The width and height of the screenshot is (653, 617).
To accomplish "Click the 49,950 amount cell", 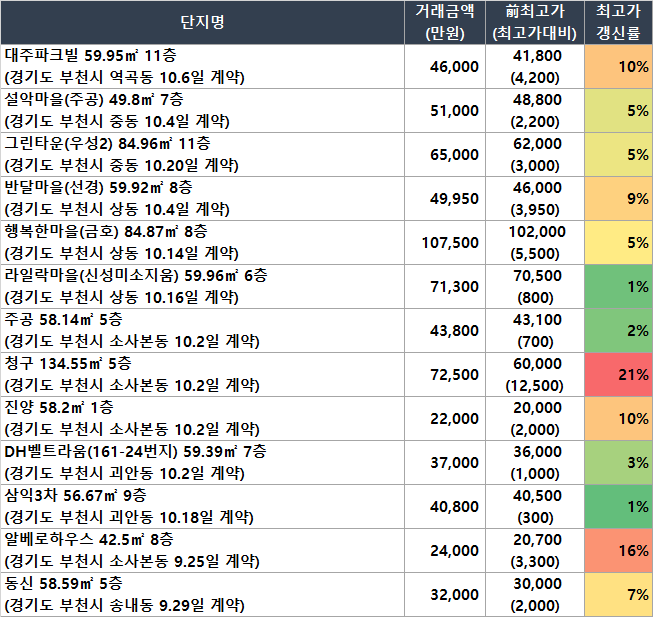I will pos(445,199).
